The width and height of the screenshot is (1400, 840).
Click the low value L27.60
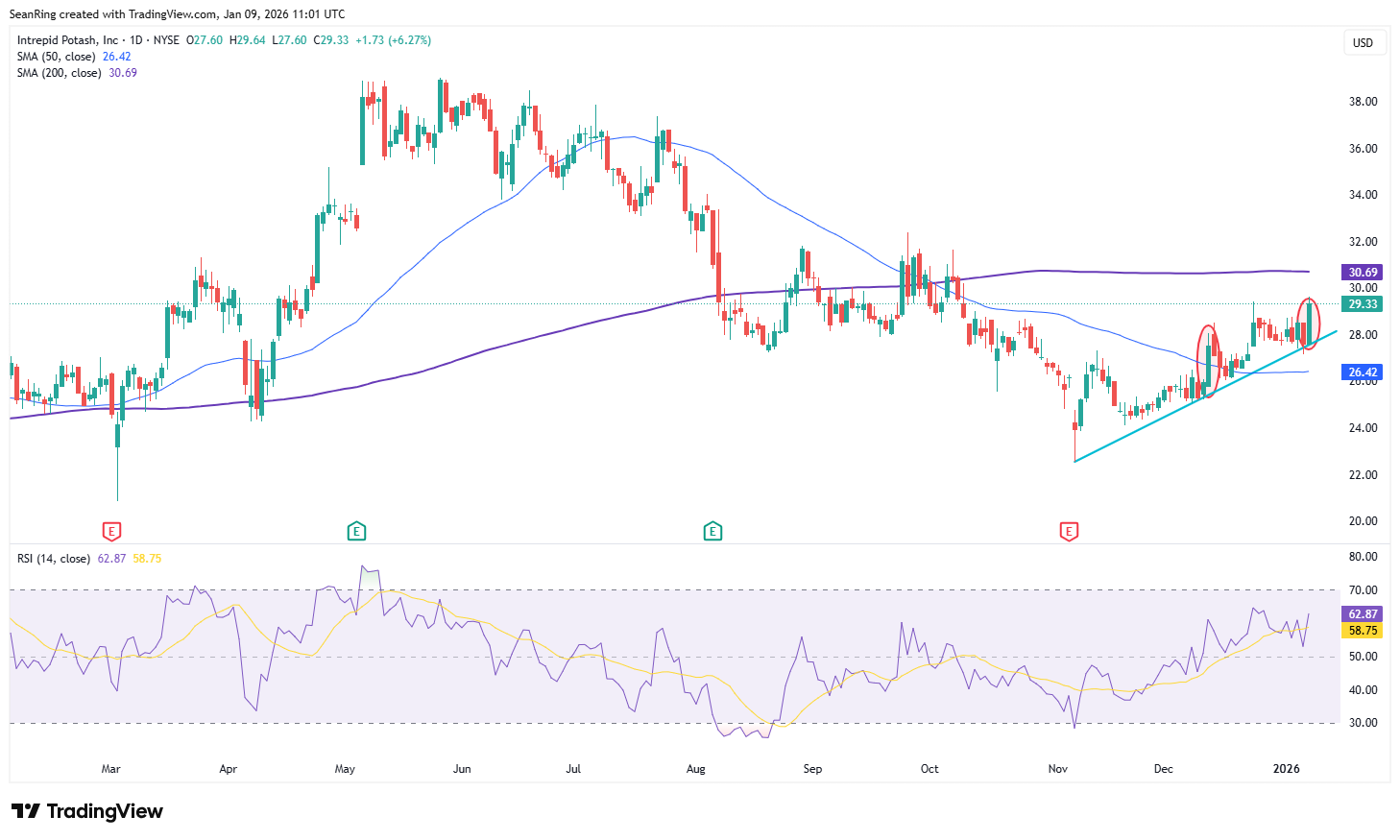click(290, 40)
